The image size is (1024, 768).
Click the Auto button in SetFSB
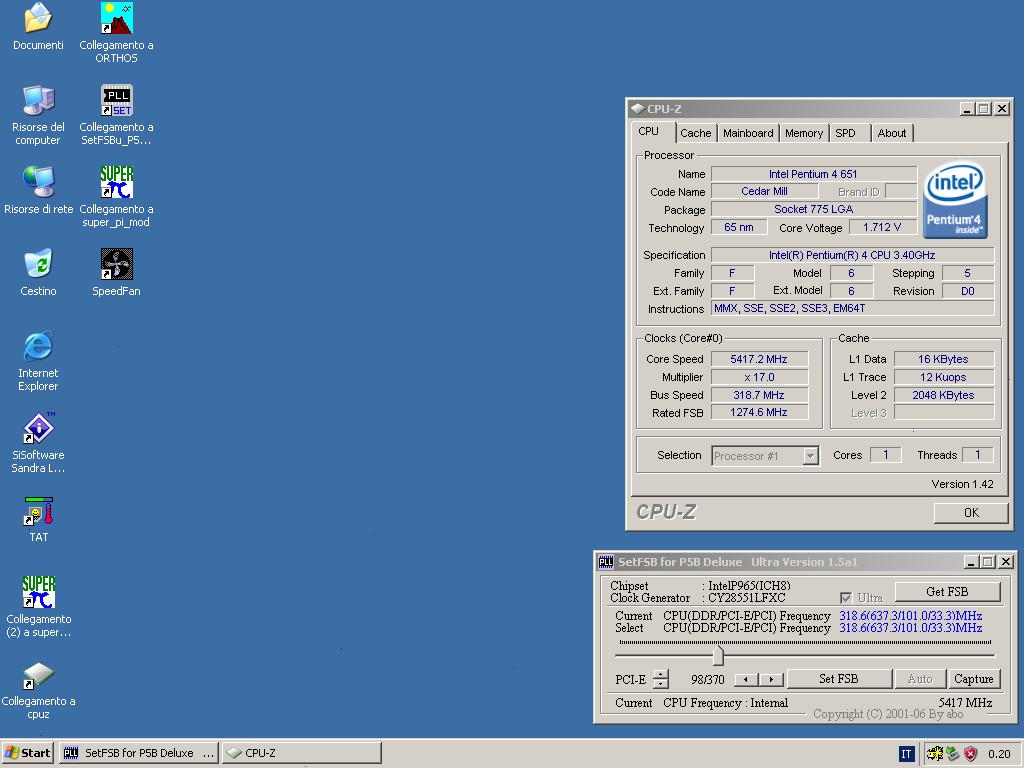pyautogui.click(x=920, y=679)
